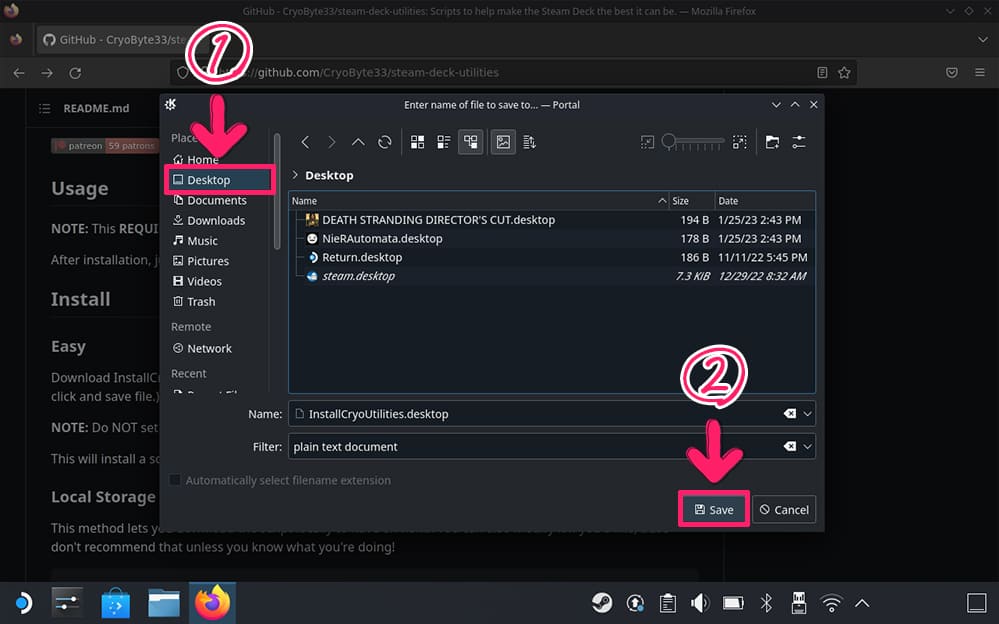999x624 pixels.
Task: Show hidden system tray icons
Action: pyautogui.click(x=862, y=602)
